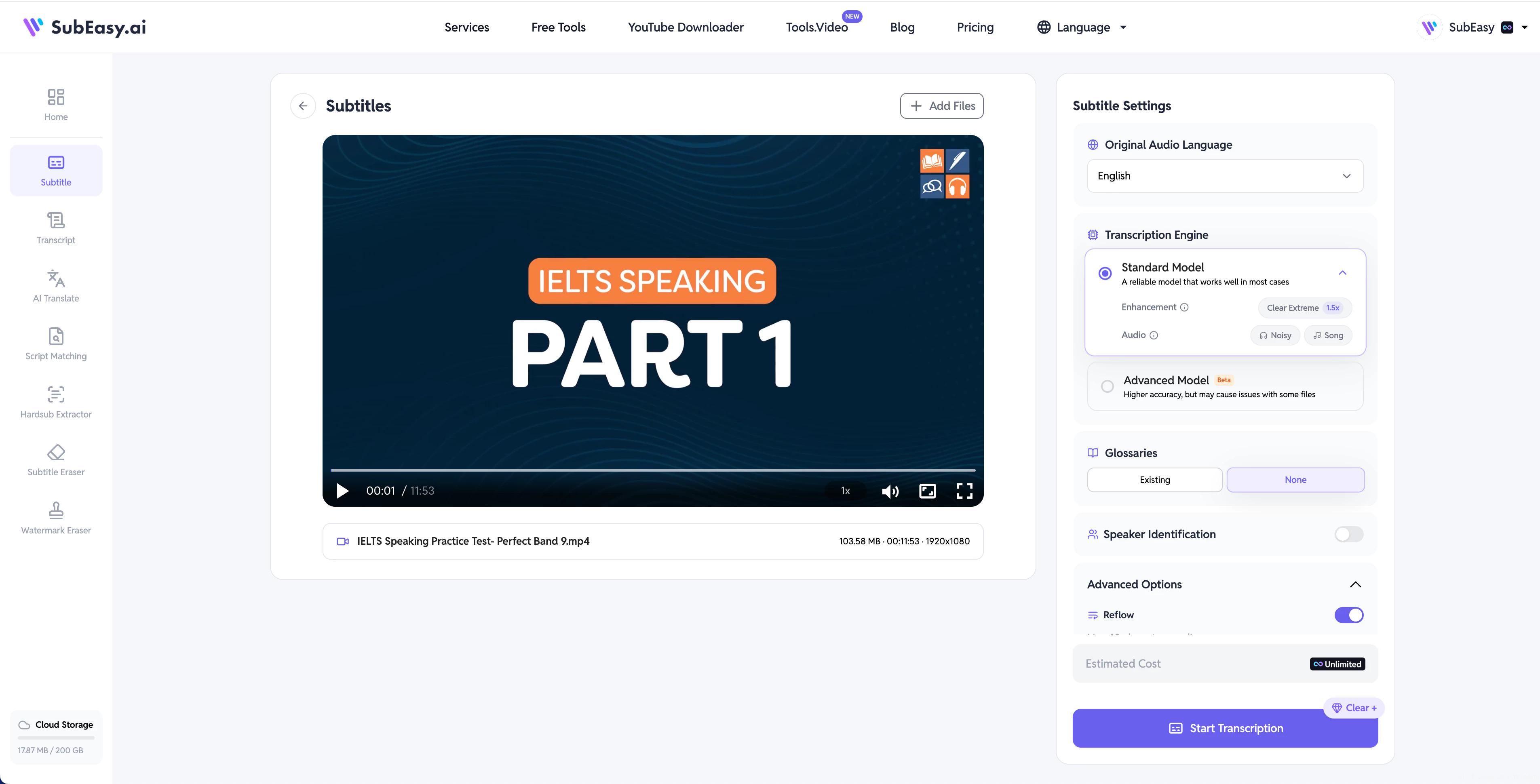Image resolution: width=1540 pixels, height=784 pixels.
Task: Click the Start Transcription button
Action: pos(1225,728)
